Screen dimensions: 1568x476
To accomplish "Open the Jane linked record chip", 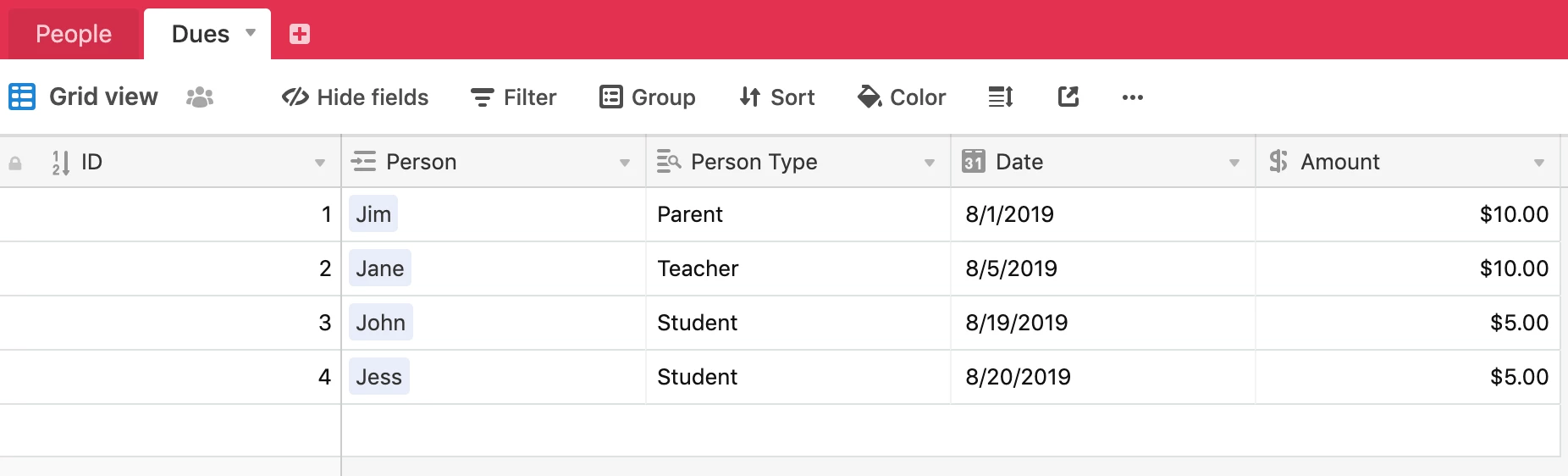I will (380, 268).
